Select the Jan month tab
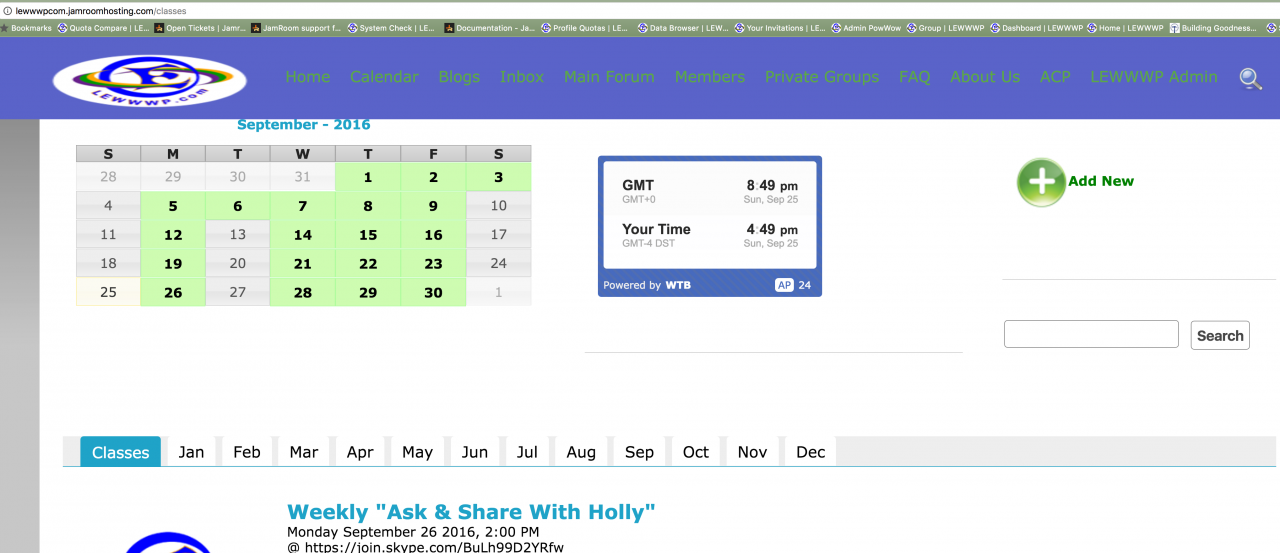Screen dimensions: 1280x553 point(191,452)
